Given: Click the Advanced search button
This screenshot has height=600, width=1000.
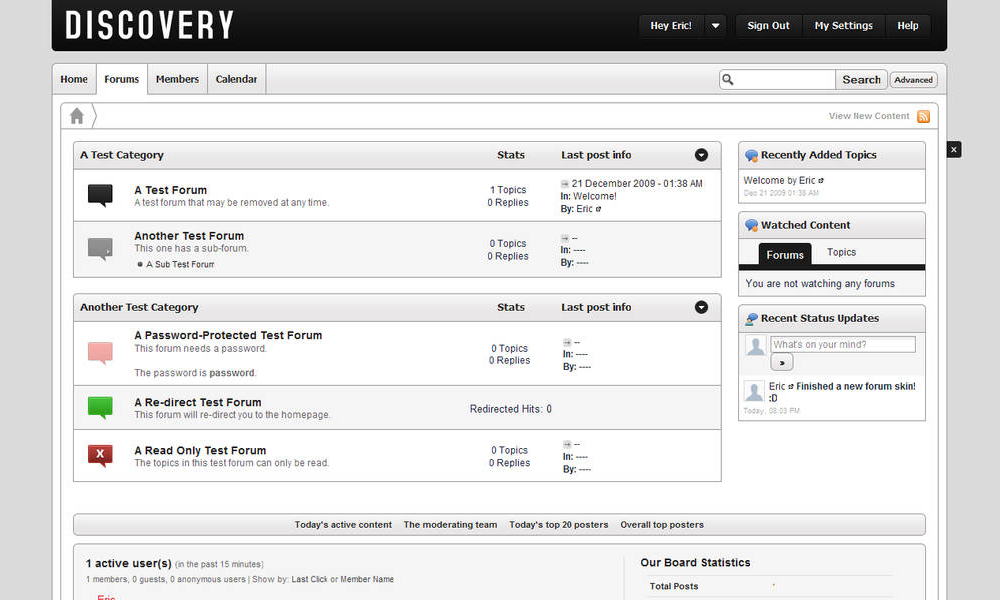Looking at the screenshot, I should coord(913,80).
